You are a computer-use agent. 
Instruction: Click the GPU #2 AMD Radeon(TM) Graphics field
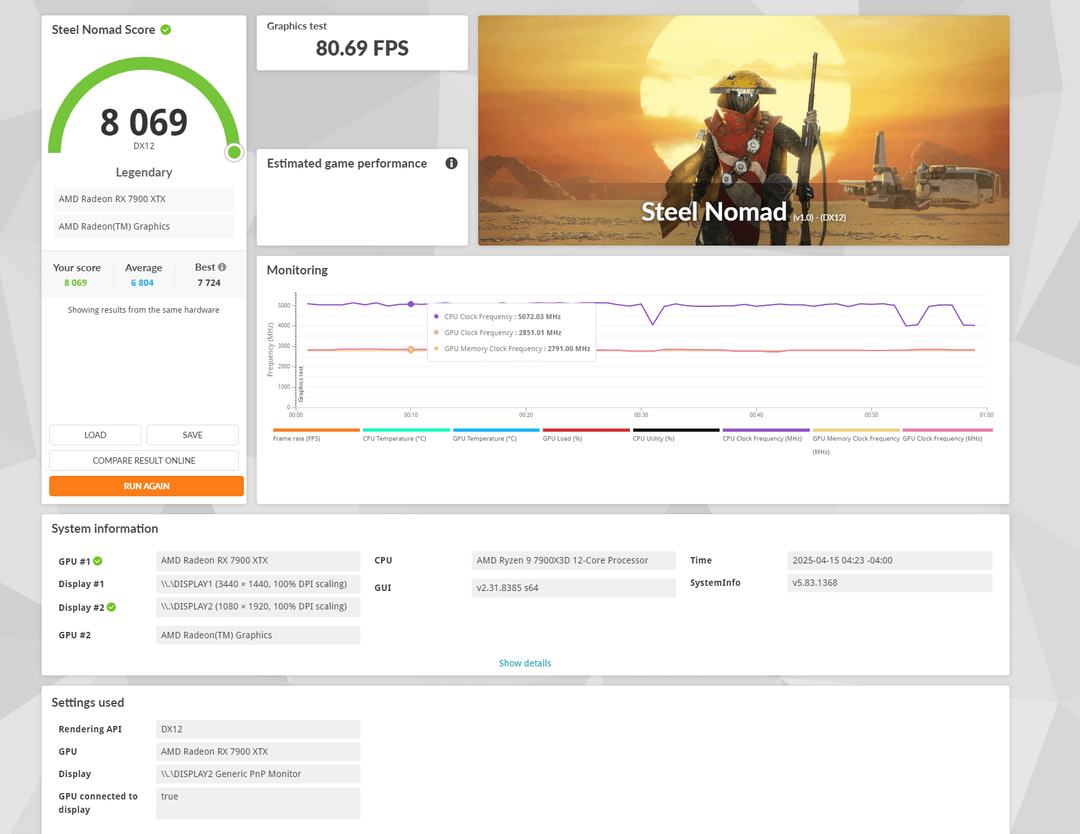(258, 635)
